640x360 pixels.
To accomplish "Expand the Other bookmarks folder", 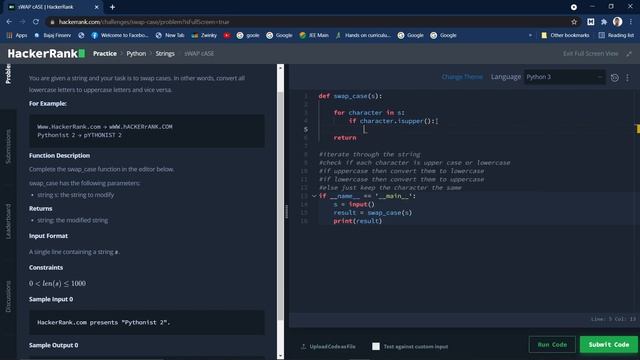I will (x=565, y=36).
